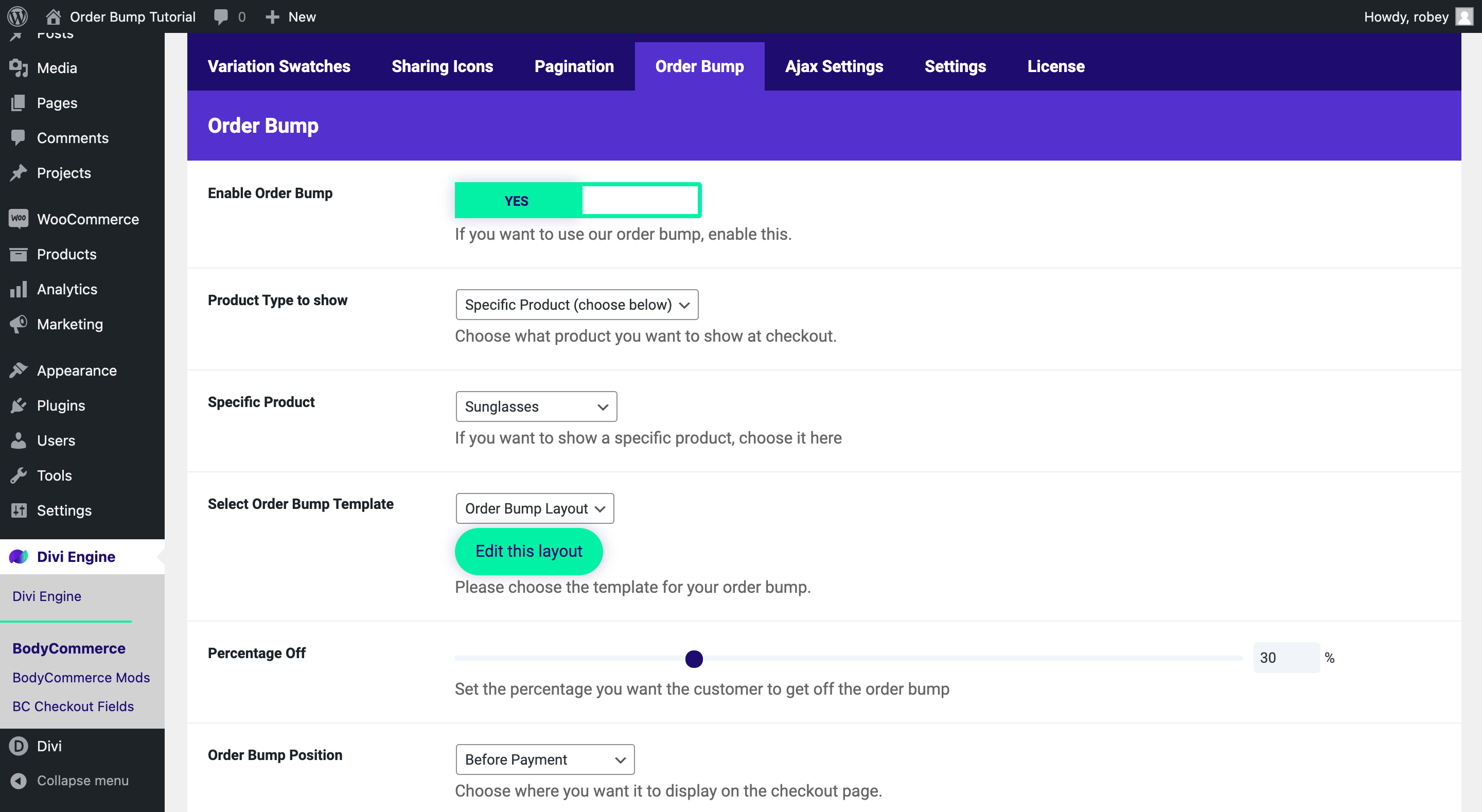Click the Appearance sidebar icon
Screen dimensions: 1482x812
tap(19, 370)
